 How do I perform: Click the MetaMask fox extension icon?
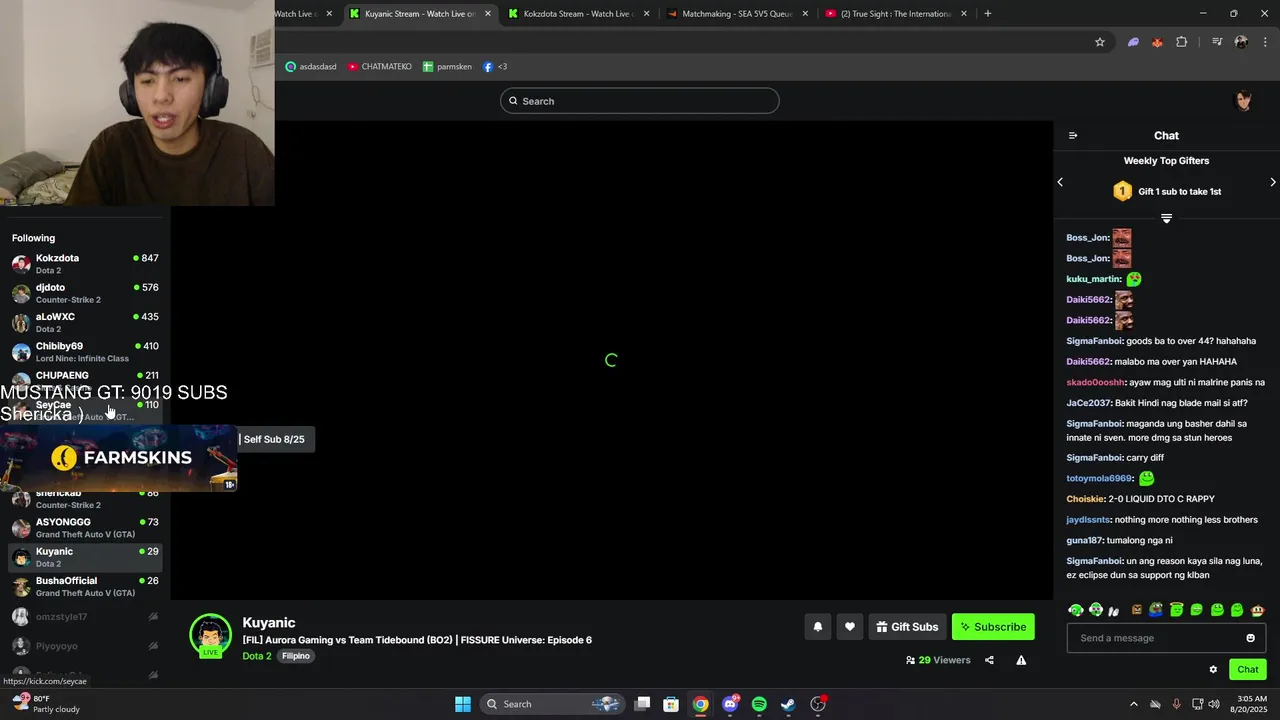(1157, 42)
